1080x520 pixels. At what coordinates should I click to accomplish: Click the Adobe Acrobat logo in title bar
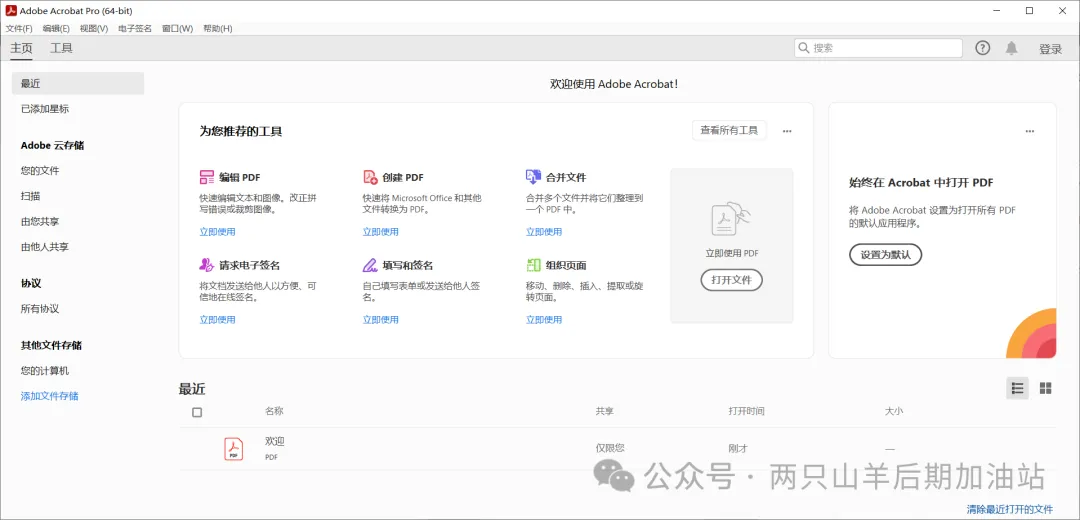[x=10, y=10]
